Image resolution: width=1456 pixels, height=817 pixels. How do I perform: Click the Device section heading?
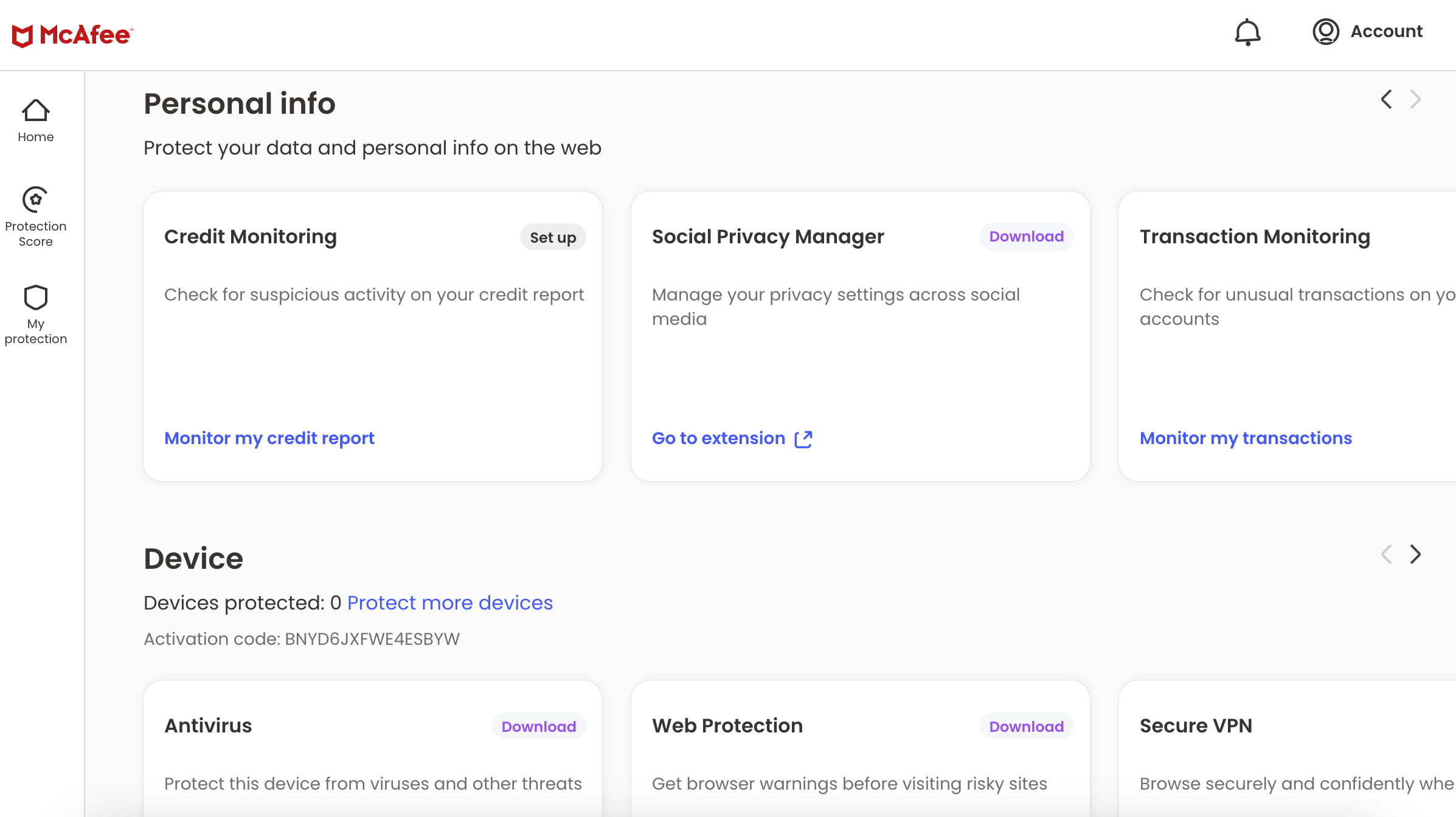click(193, 558)
